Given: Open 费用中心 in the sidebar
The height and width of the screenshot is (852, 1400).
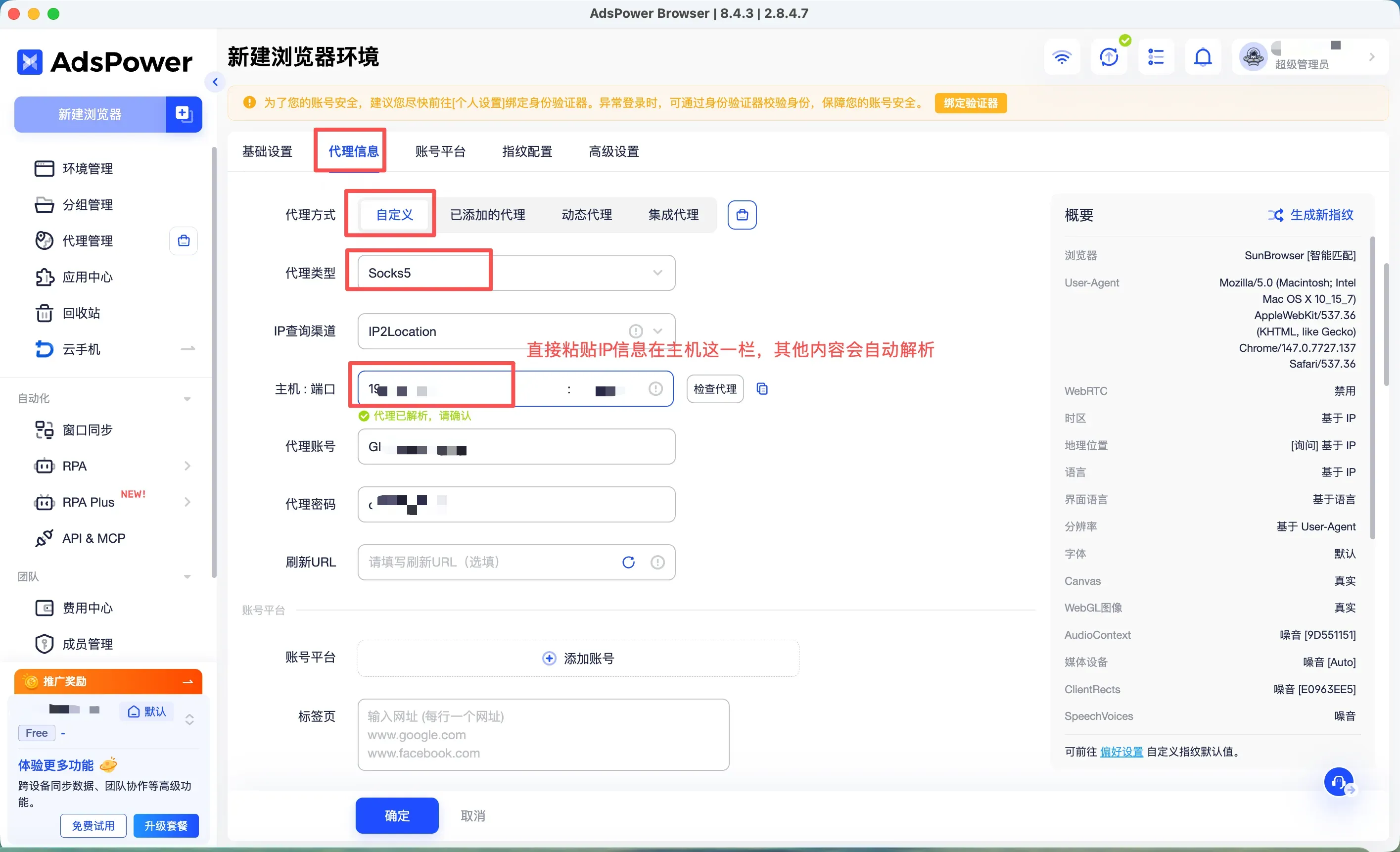Looking at the screenshot, I should (x=88, y=608).
